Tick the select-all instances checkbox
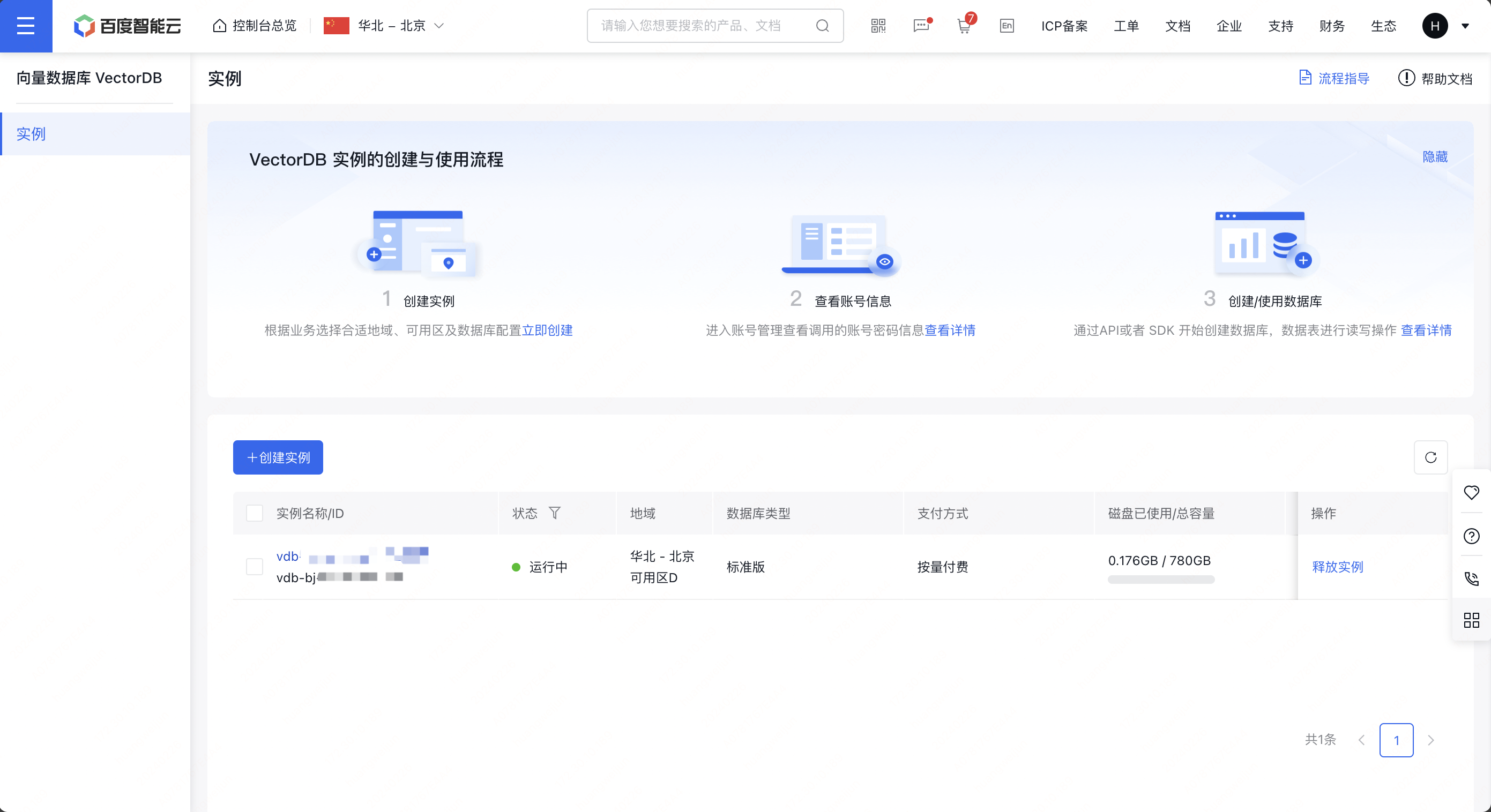This screenshot has width=1491, height=812. pos(254,513)
